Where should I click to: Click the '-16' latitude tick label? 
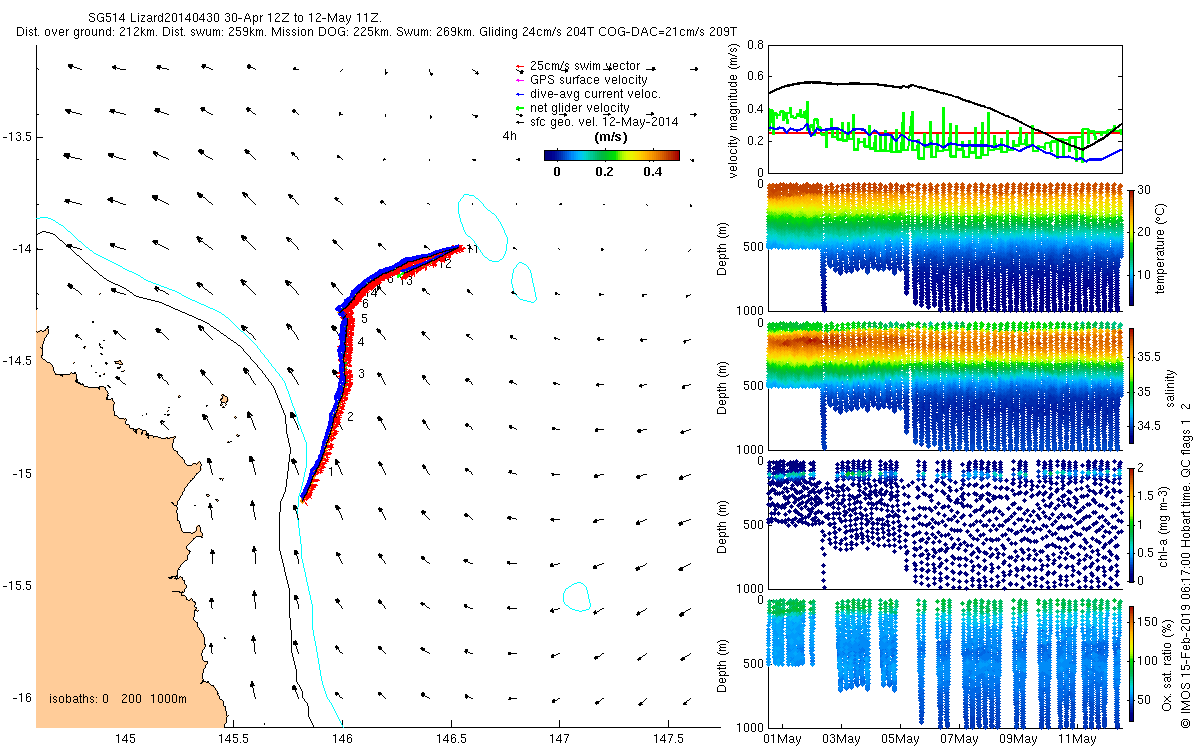[22, 698]
